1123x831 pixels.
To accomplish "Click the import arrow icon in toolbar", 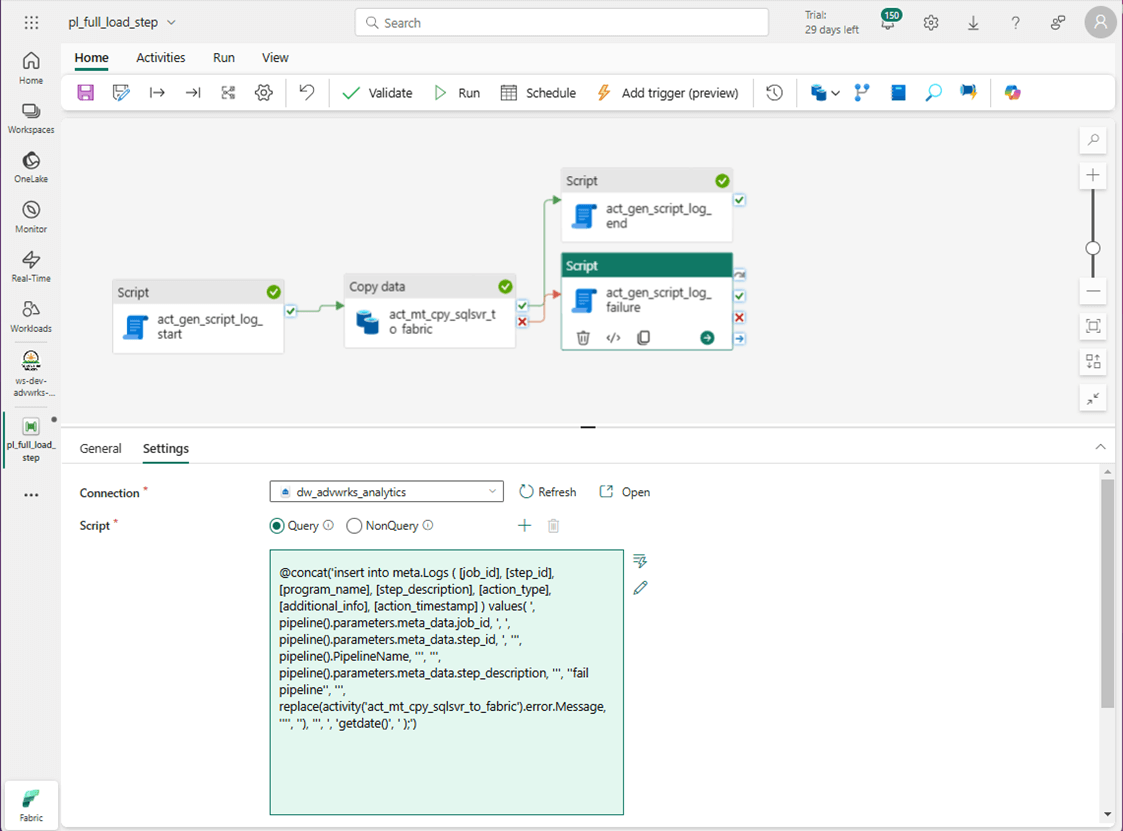I will [x=157, y=92].
